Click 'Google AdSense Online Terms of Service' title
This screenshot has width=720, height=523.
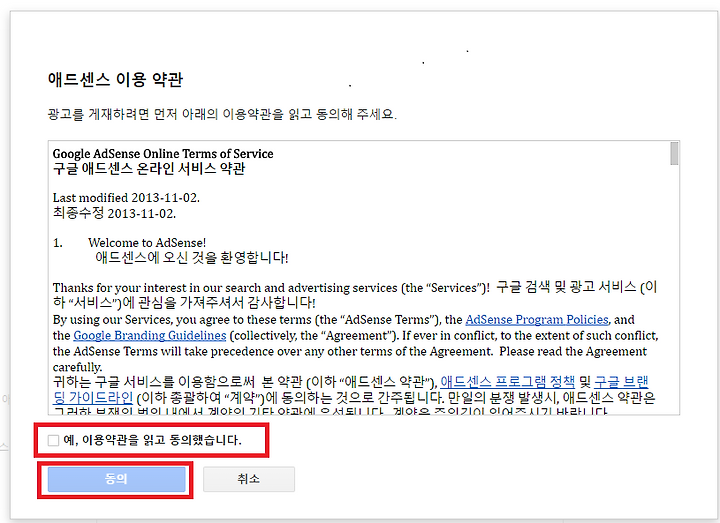[163, 154]
